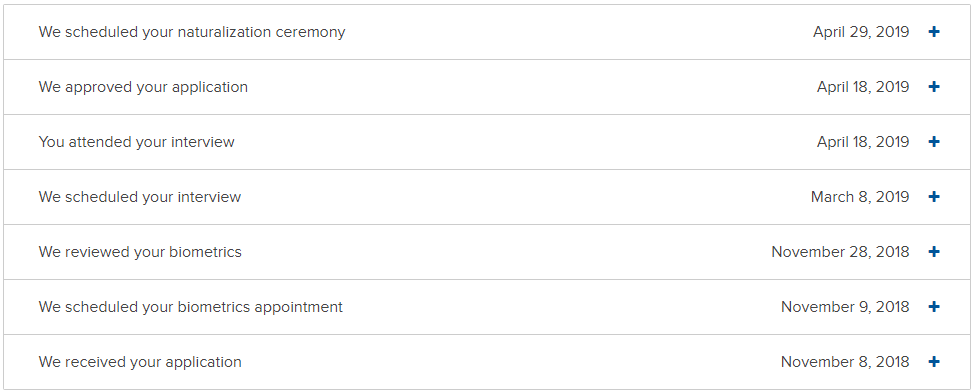Expand the naturalization ceremony row plus icon
Screen dimensions: 973x392
pyautogui.click(x=934, y=32)
